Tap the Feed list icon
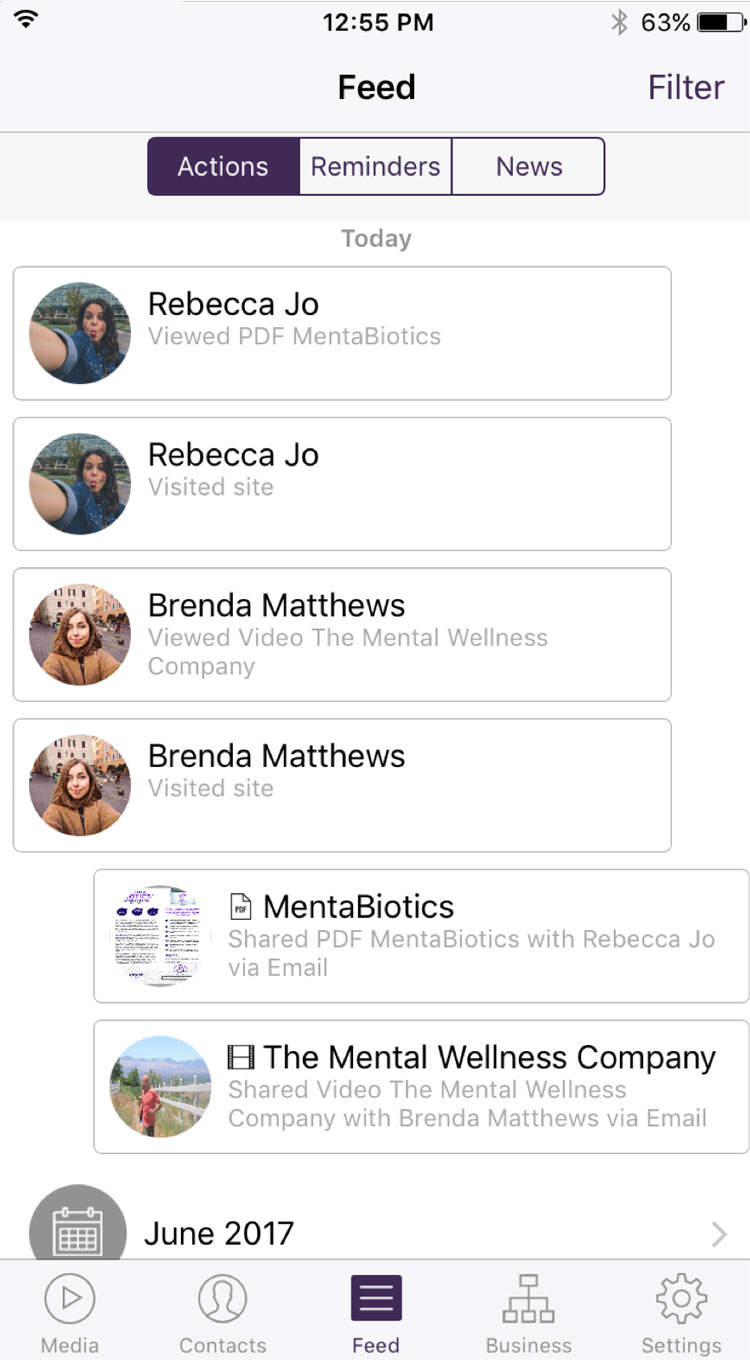This screenshot has height=1360, width=750. [x=376, y=1298]
